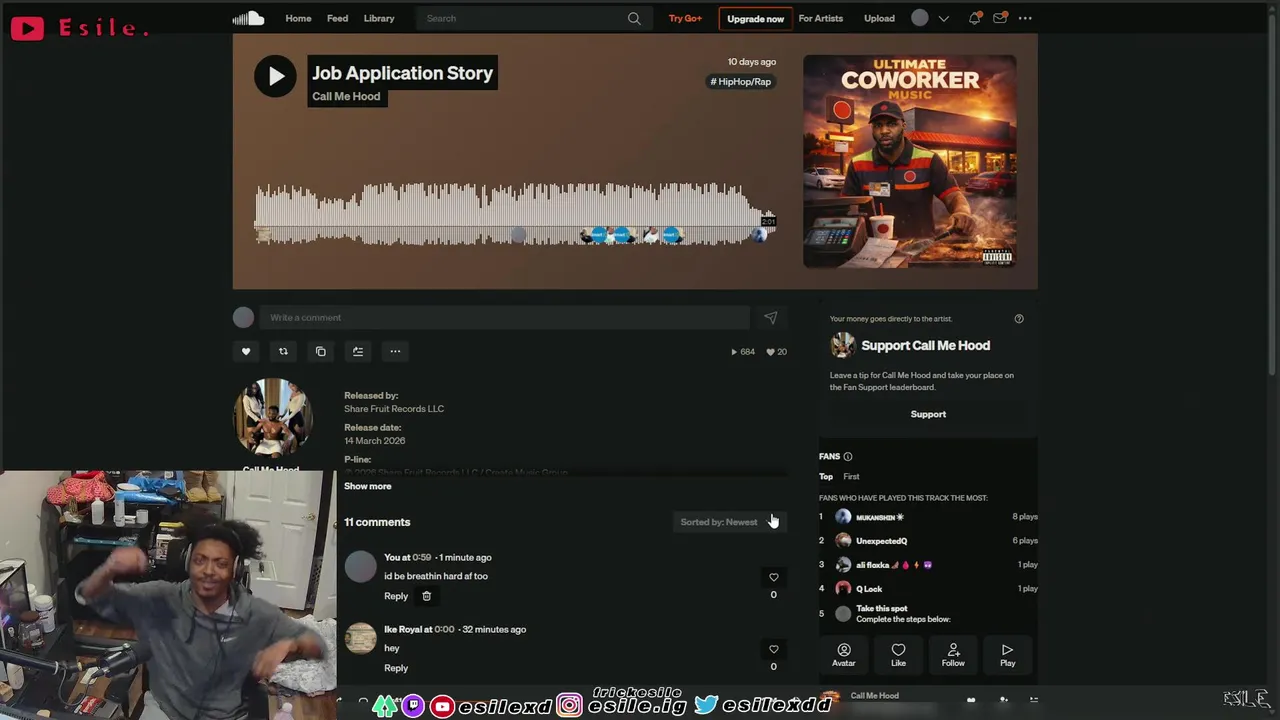The height and width of the screenshot is (720, 1280).
Task: Open the user avatar in the header
Action: coord(920,18)
